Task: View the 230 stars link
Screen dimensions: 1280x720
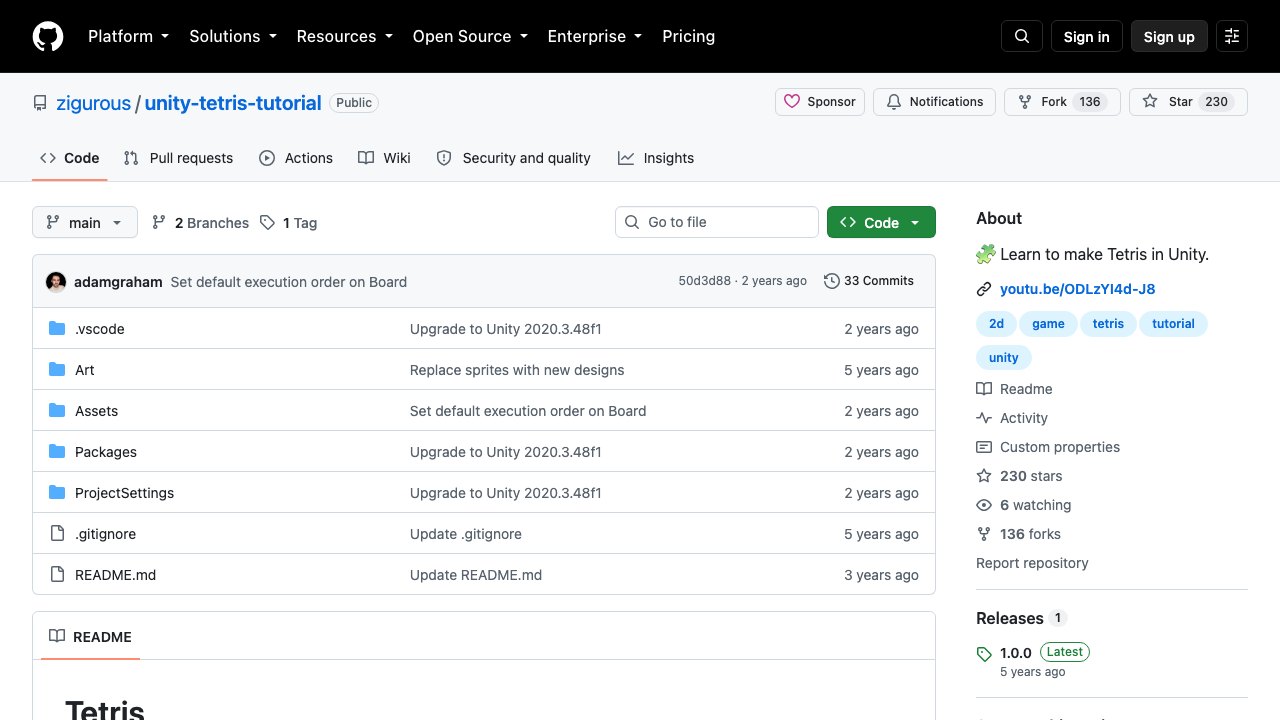Action: tap(1019, 476)
